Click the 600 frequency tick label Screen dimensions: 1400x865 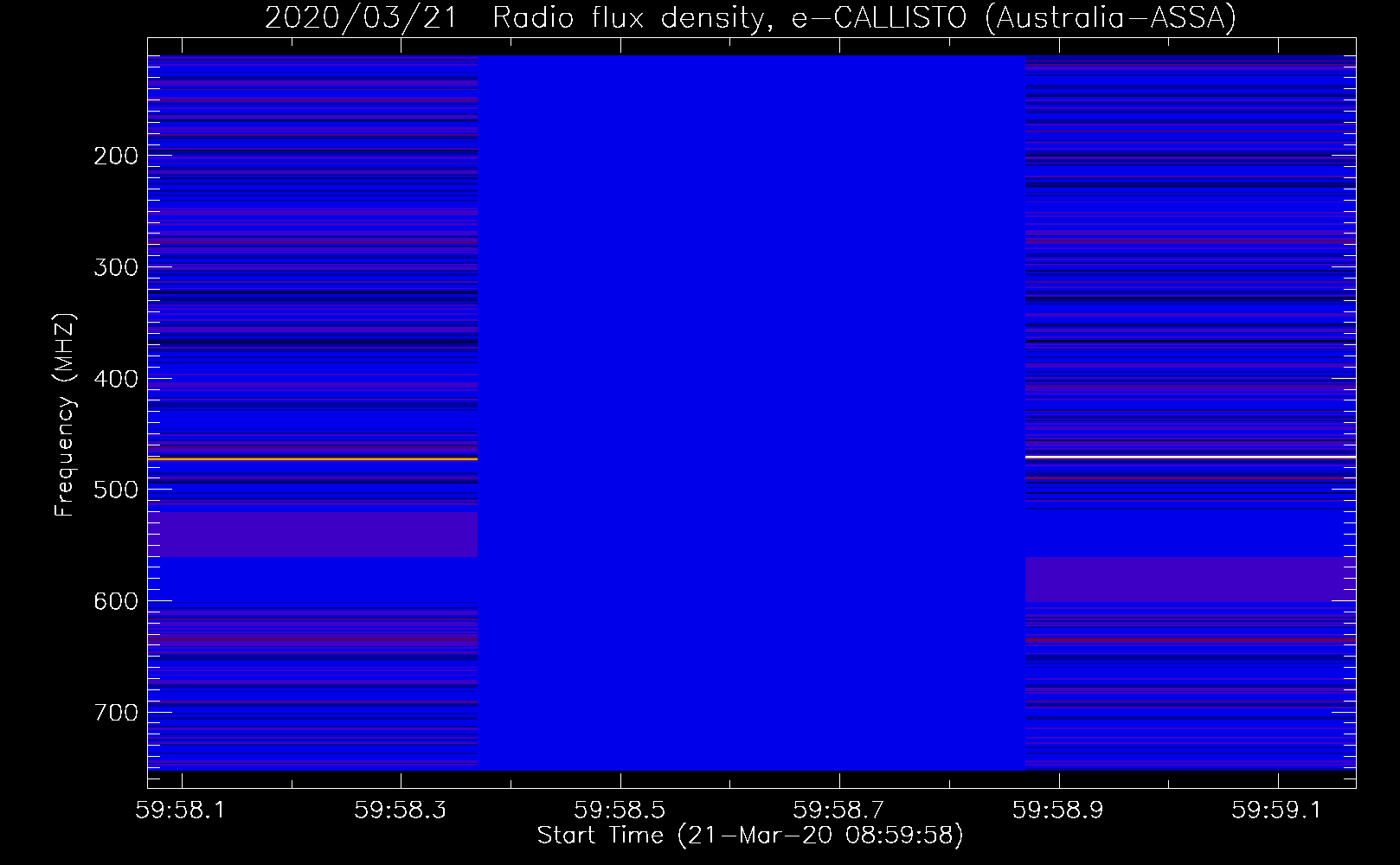click(x=115, y=601)
